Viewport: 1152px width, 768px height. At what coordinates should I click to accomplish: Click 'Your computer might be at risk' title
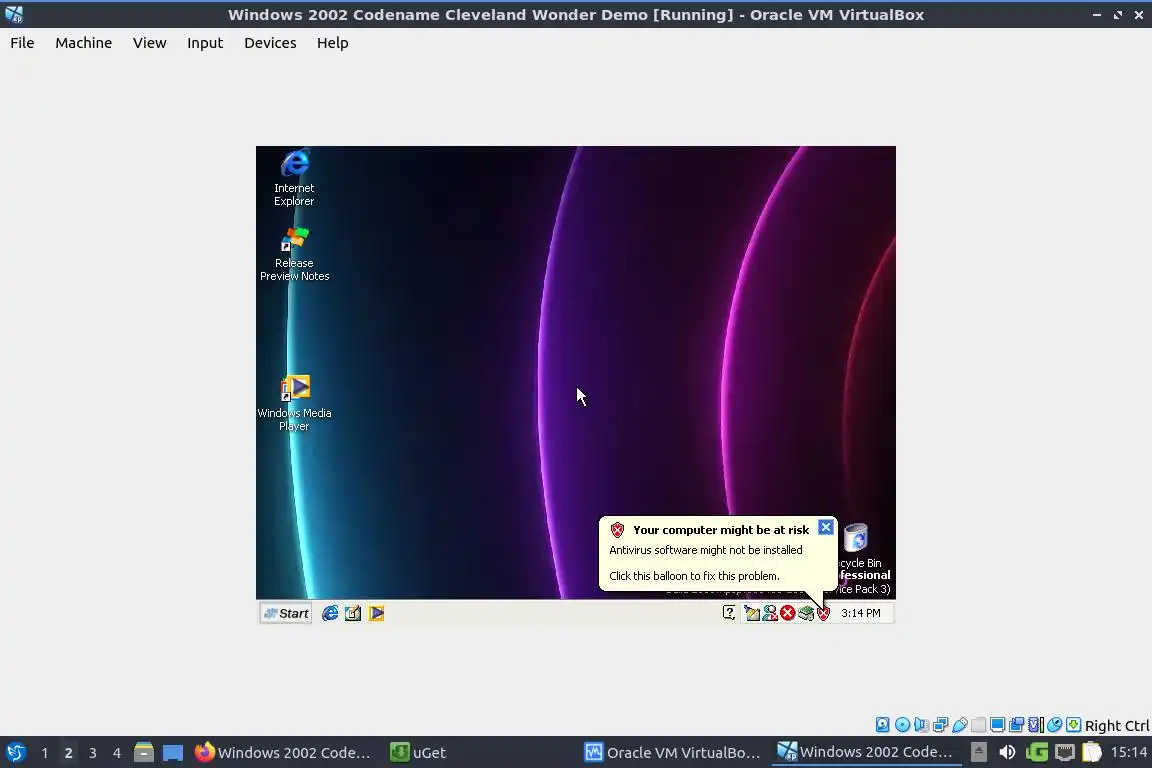click(x=721, y=530)
